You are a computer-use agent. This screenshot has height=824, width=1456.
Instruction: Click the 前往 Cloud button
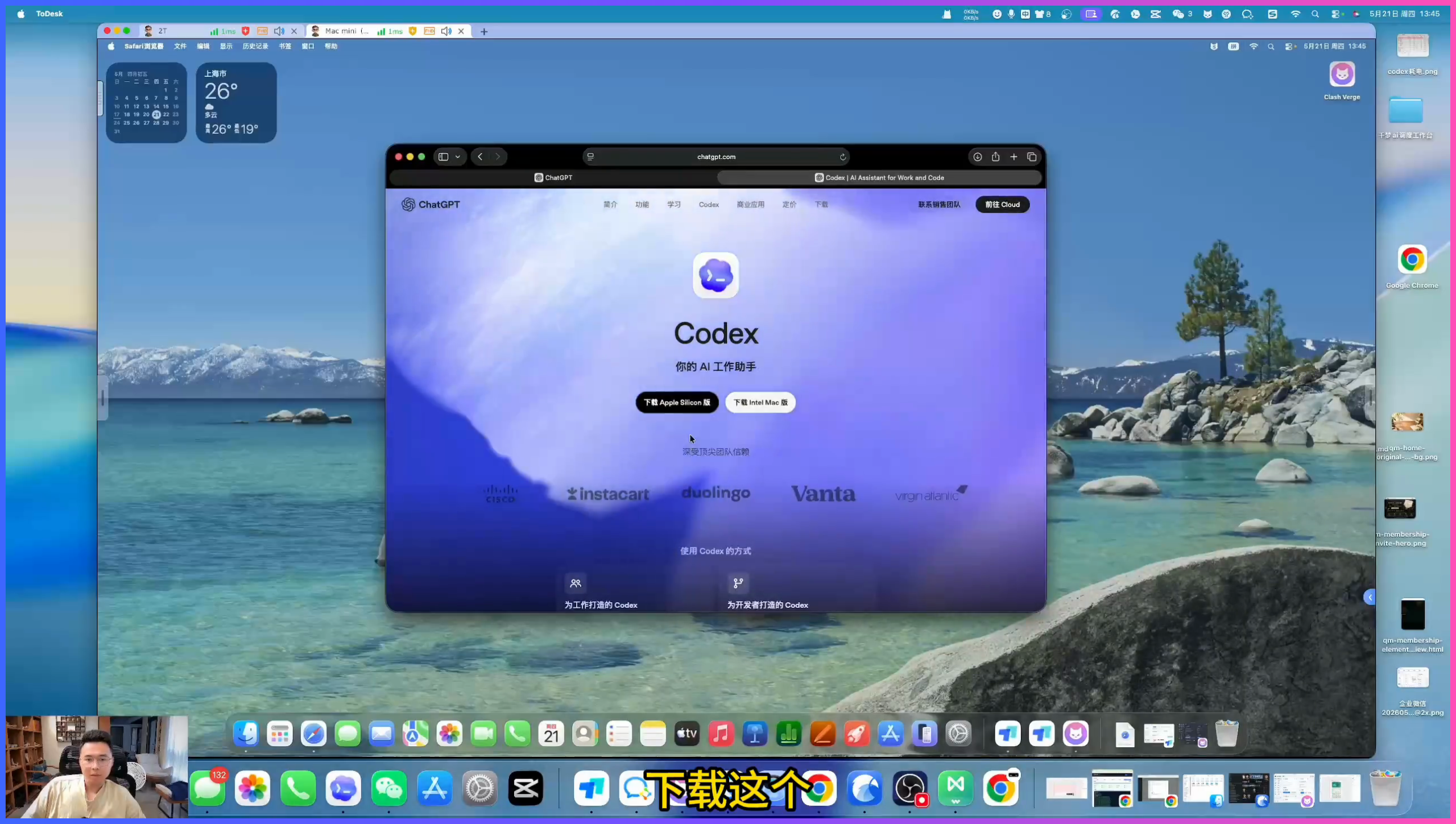click(x=1002, y=205)
